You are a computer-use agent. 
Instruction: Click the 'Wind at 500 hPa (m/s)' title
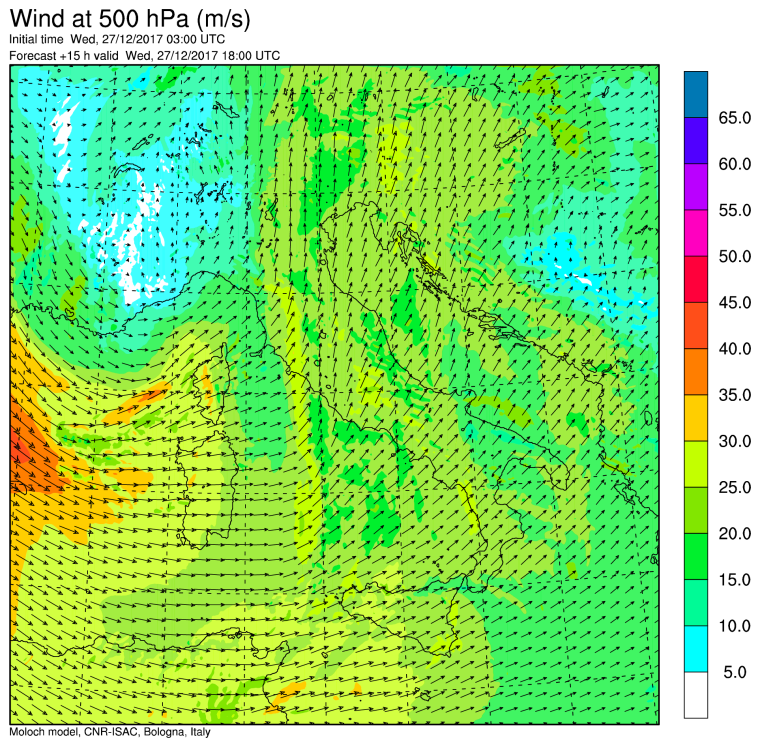130,19
